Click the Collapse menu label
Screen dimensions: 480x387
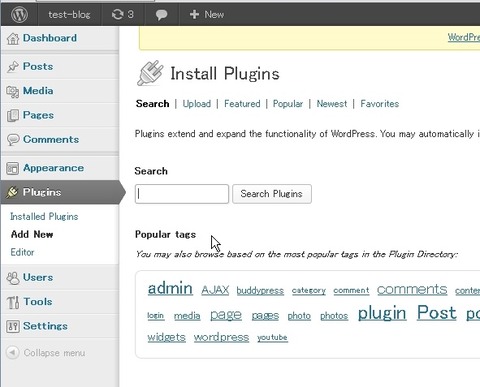click(x=54, y=353)
